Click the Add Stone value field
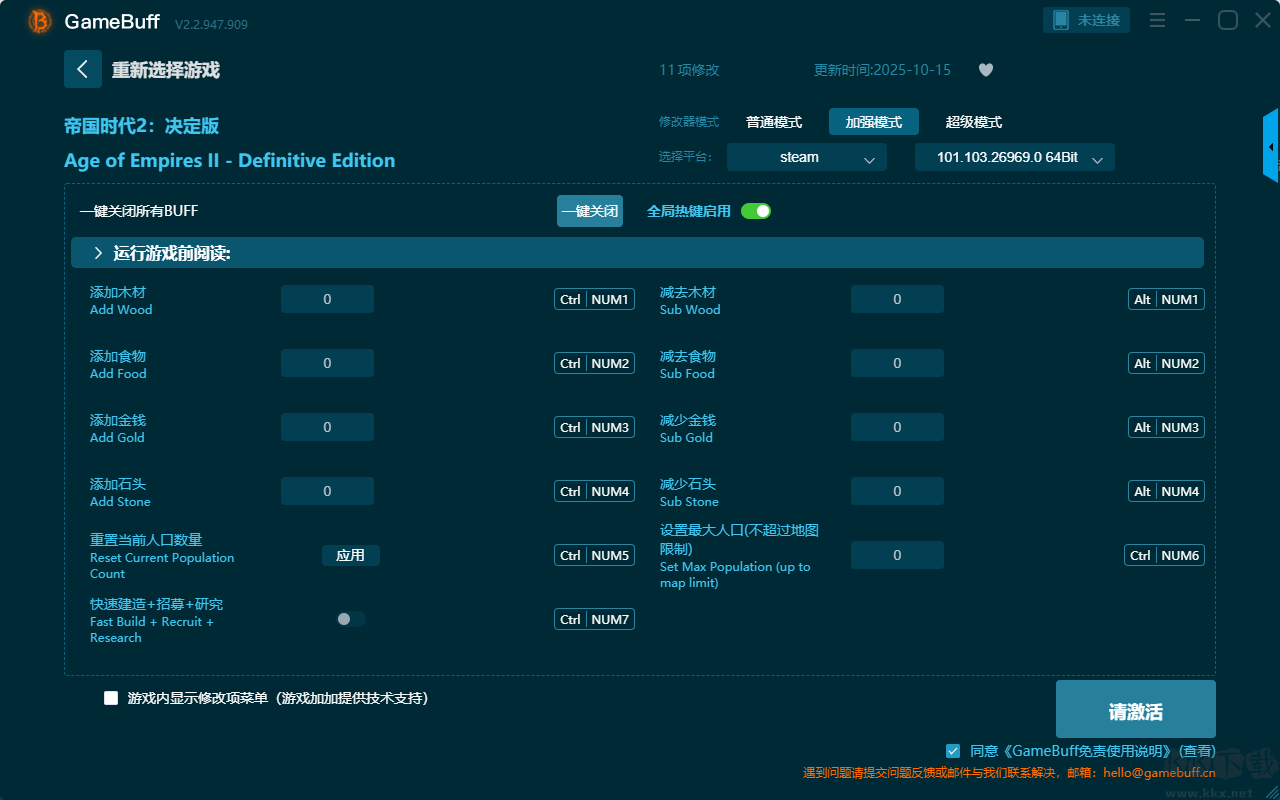Screen dimensions: 1280x800 327,491
